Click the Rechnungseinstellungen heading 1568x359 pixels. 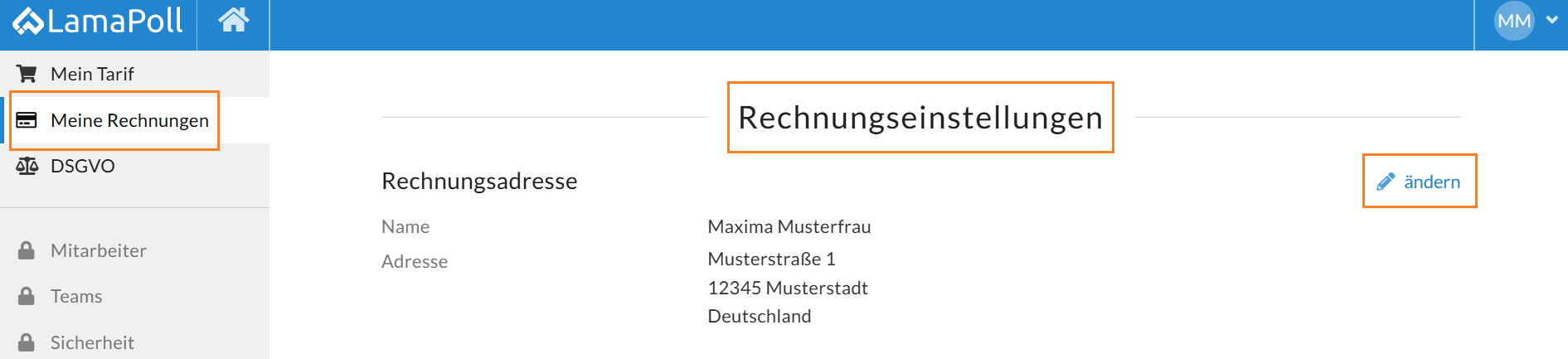pyautogui.click(x=920, y=118)
